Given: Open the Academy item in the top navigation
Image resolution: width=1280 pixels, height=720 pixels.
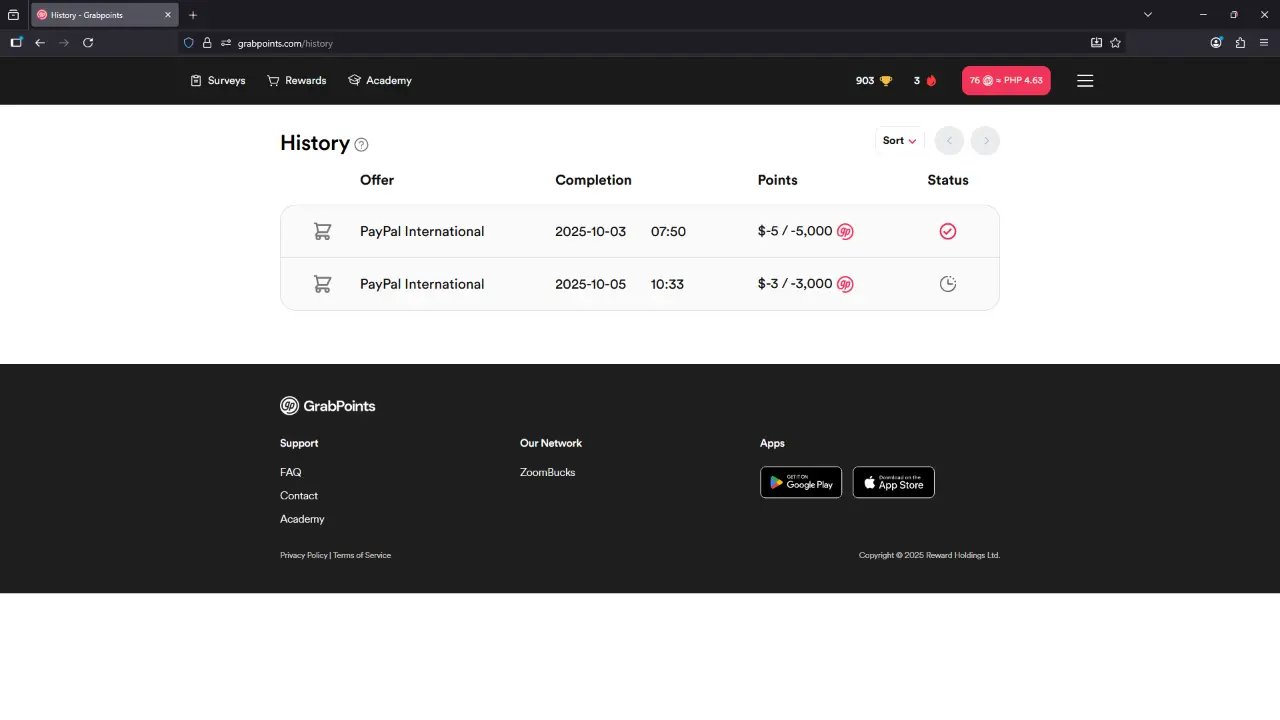Looking at the screenshot, I should 380,81.
